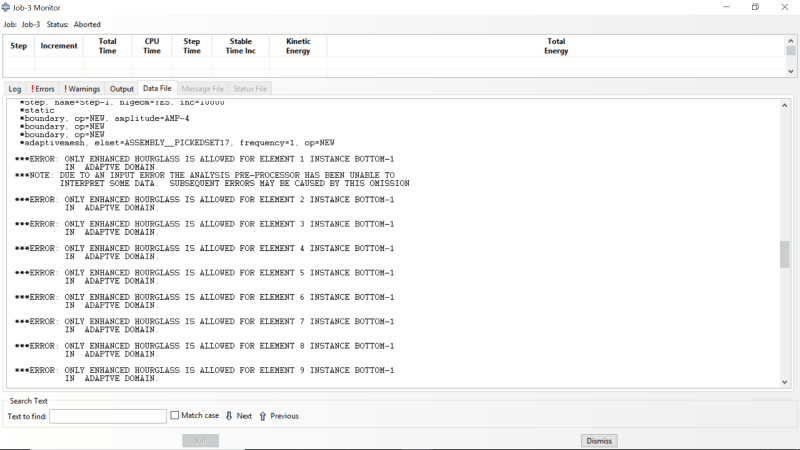Viewport: 800px width, 450px height.
Task: Click the Step Time column header
Action: (x=192, y=46)
